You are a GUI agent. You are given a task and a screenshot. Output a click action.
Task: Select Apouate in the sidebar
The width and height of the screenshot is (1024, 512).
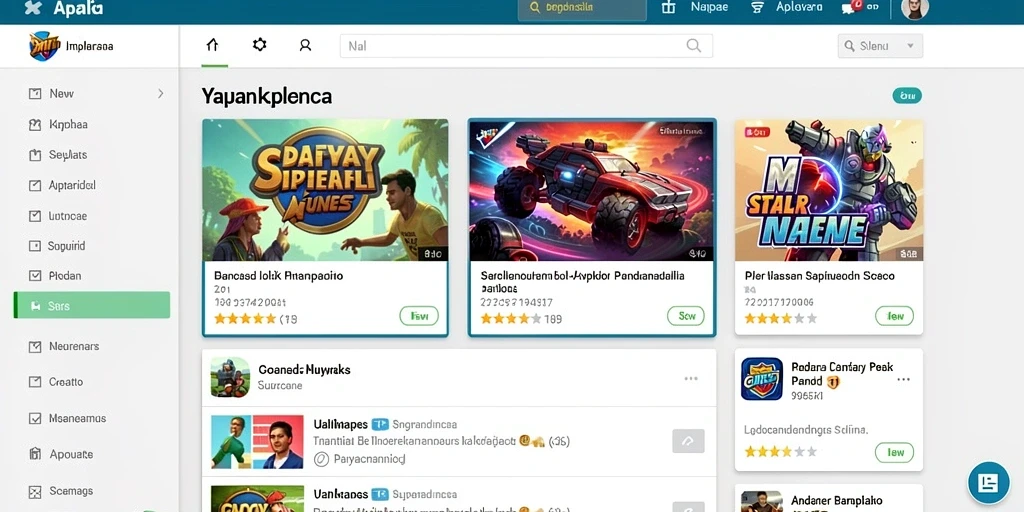(x=71, y=454)
